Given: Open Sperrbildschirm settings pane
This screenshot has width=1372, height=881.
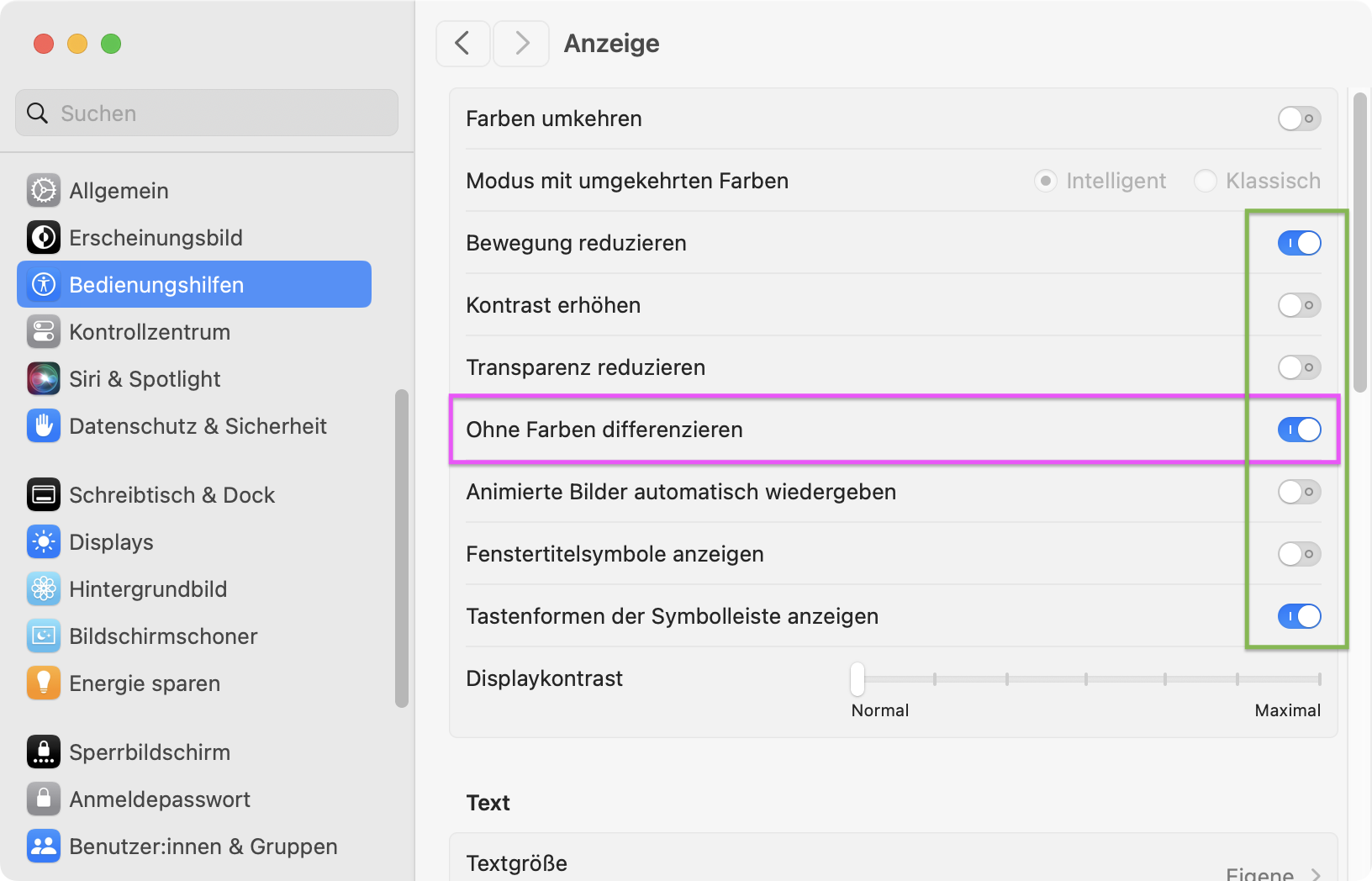Looking at the screenshot, I should (x=150, y=752).
